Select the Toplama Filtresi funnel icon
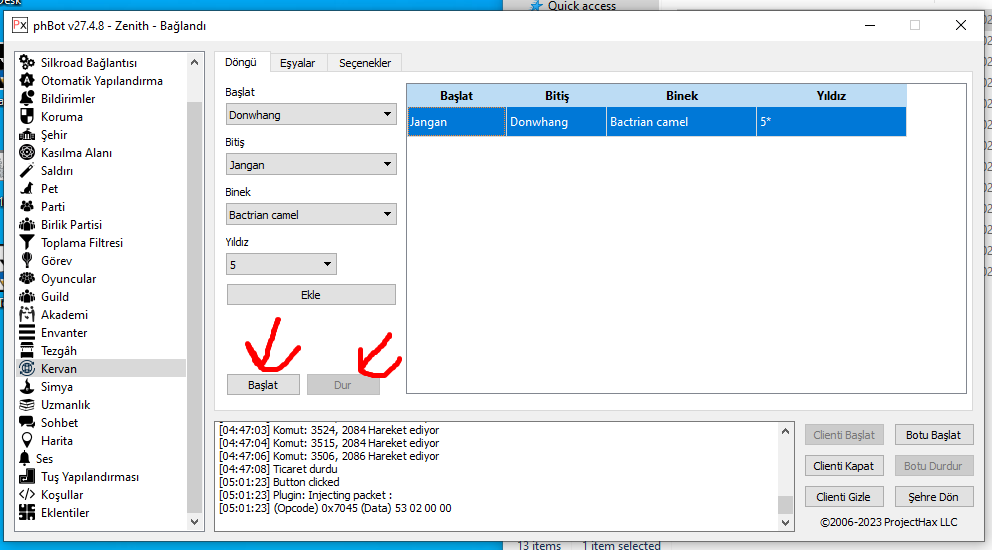This screenshot has height=550, width=992. (27, 243)
